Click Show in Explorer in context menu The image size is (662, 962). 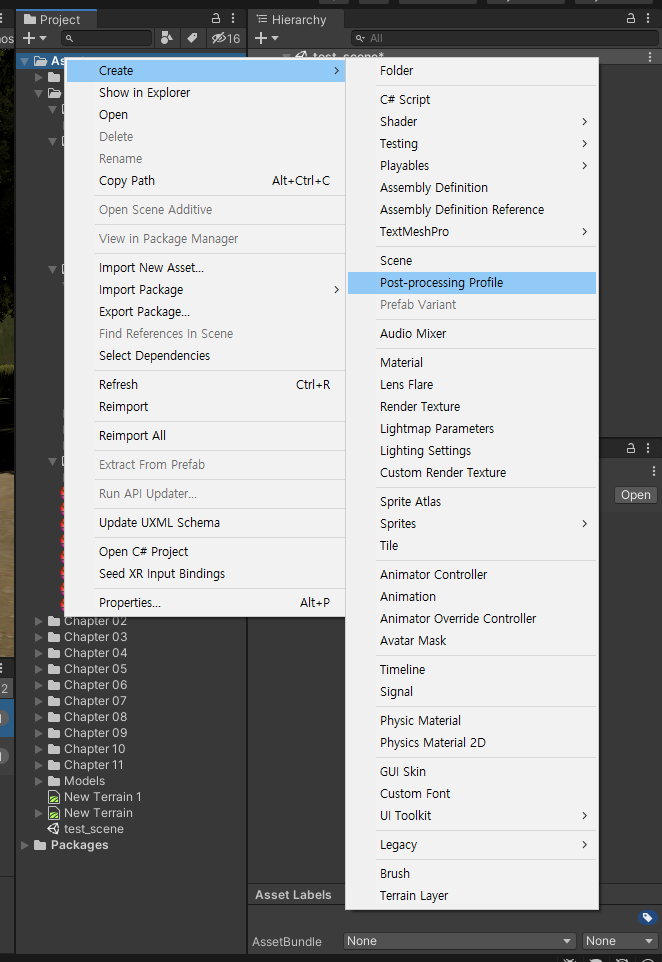pos(206,93)
